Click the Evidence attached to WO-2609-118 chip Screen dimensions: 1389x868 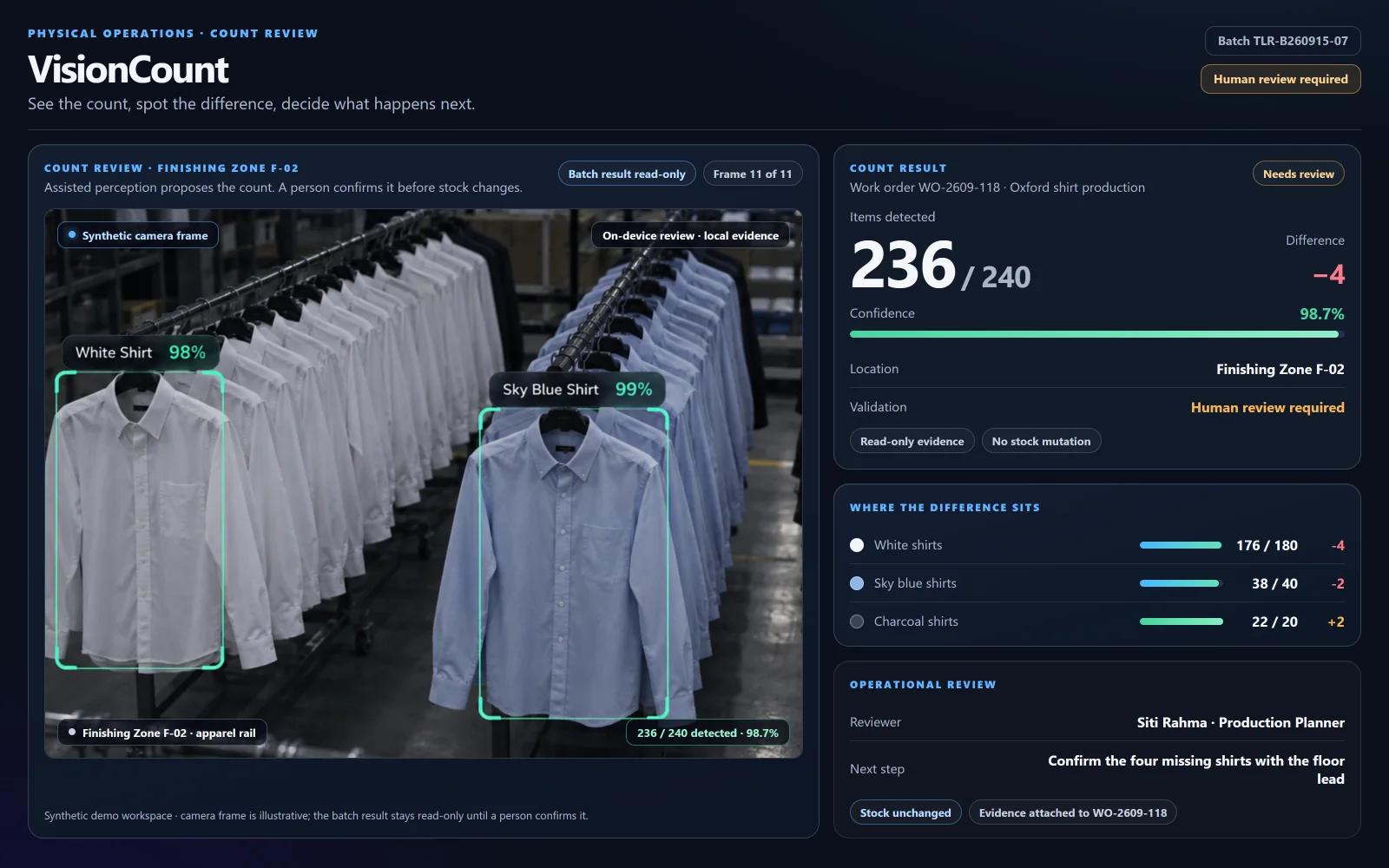tap(1073, 812)
